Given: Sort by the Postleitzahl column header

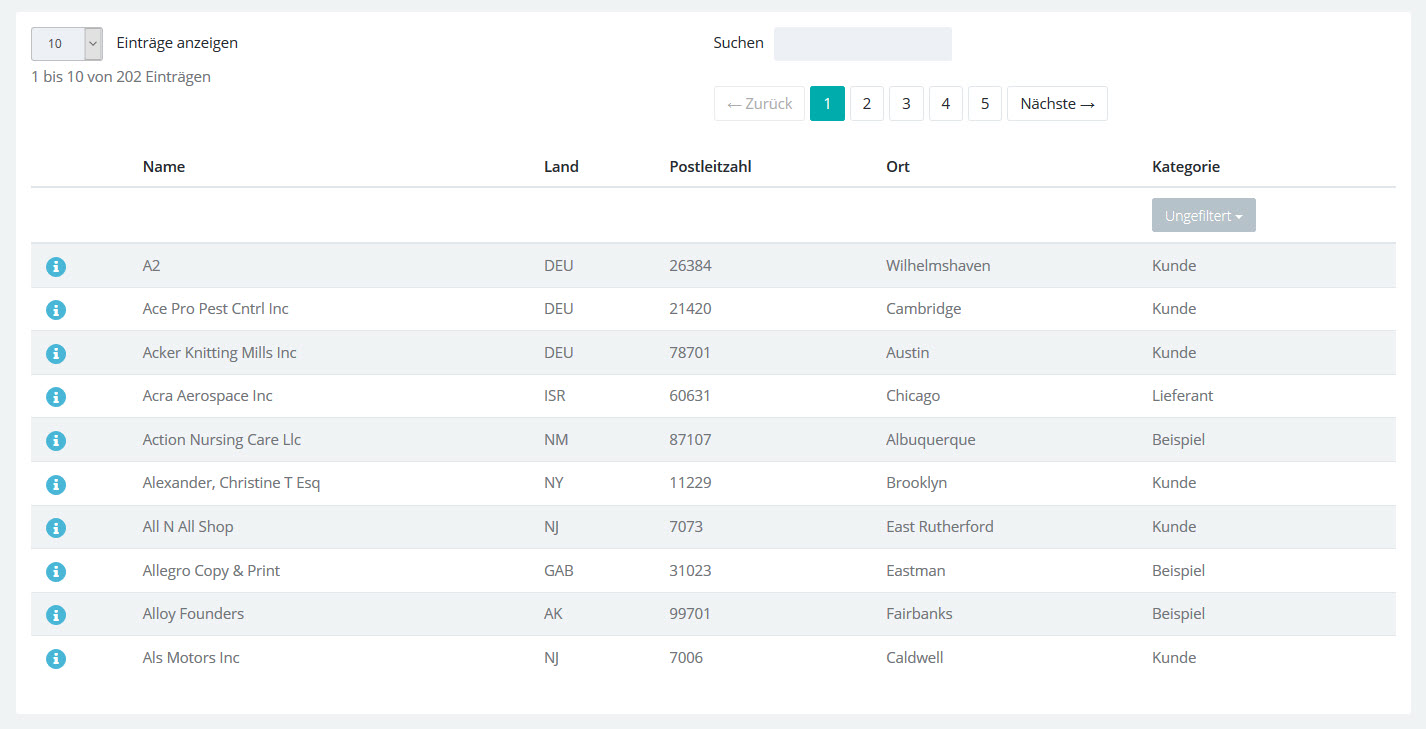Looking at the screenshot, I should point(710,167).
